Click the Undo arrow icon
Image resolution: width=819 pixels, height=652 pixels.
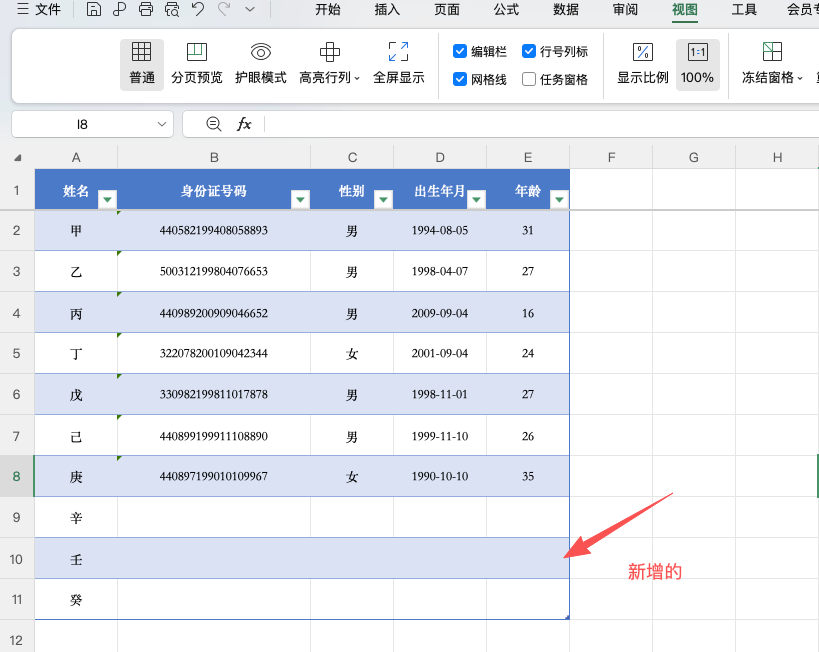tap(198, 9)
